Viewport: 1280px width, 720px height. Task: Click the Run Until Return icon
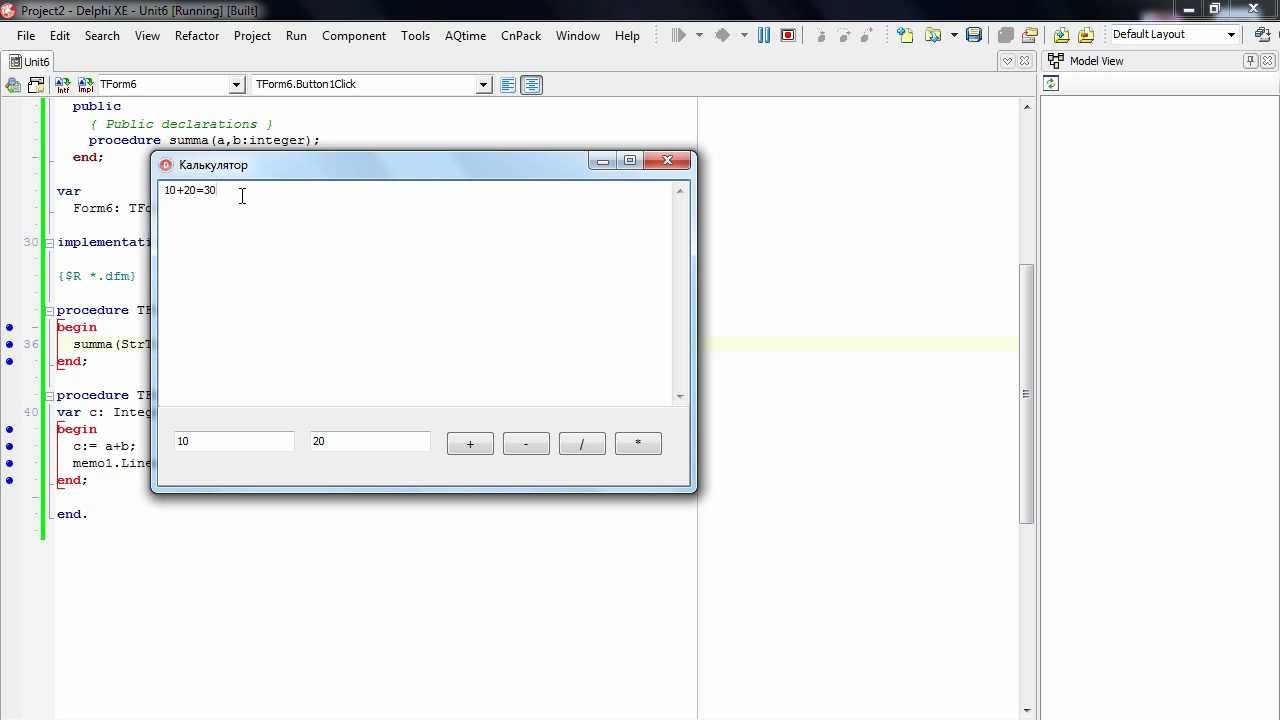coord(869,35)
